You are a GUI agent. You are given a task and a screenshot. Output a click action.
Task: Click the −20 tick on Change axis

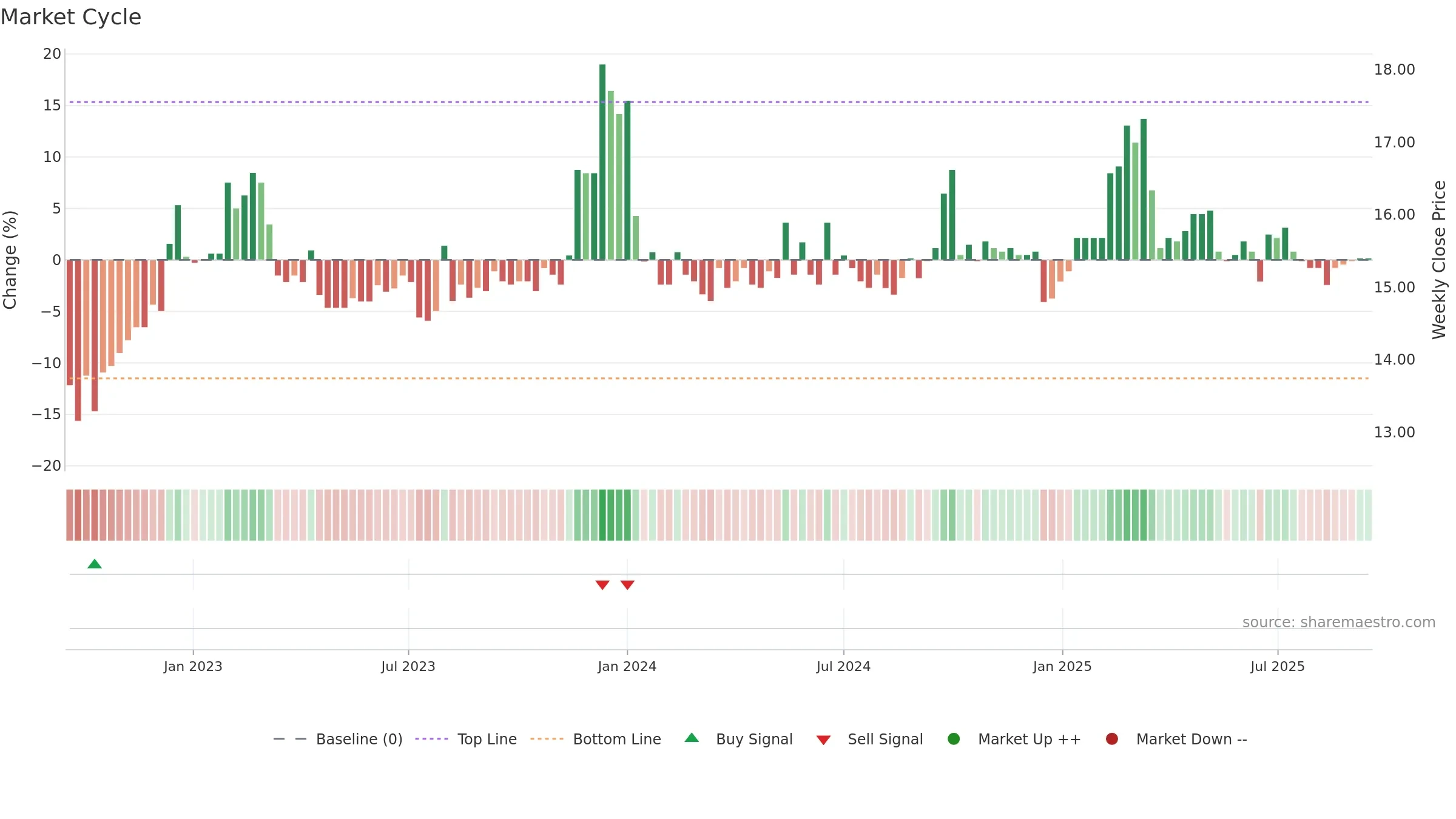click(47, 466)
